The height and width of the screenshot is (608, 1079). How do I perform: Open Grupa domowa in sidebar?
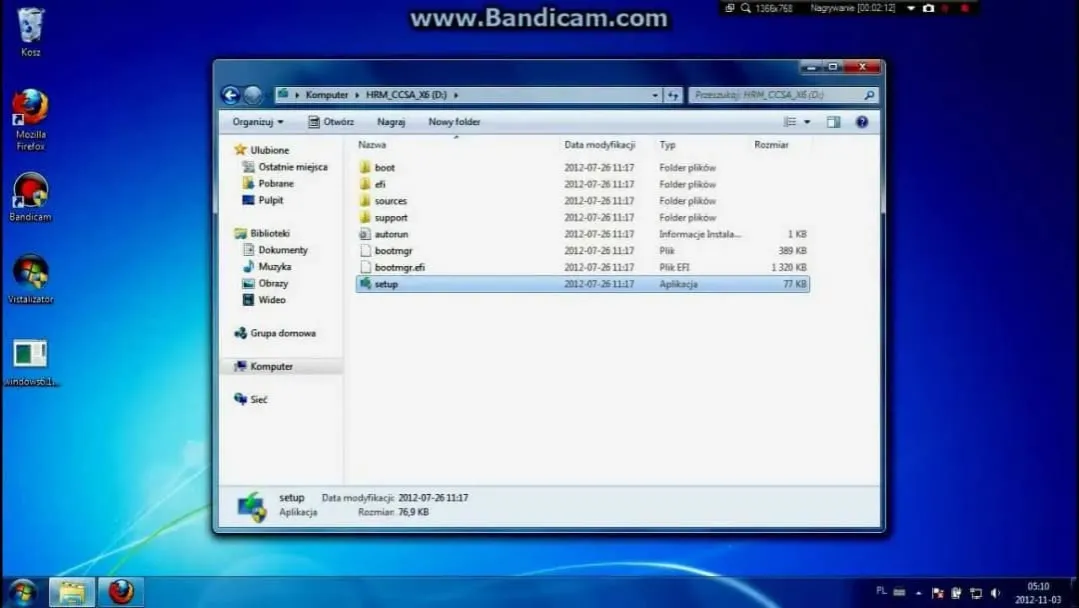[283, 333]
